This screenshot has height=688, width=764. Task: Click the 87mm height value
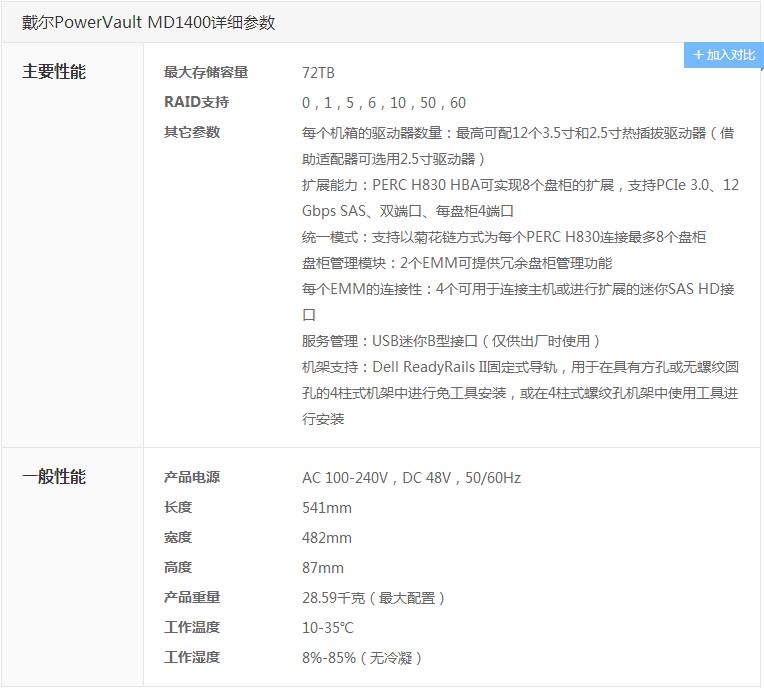pyautogui.click(x=323, y=568)
